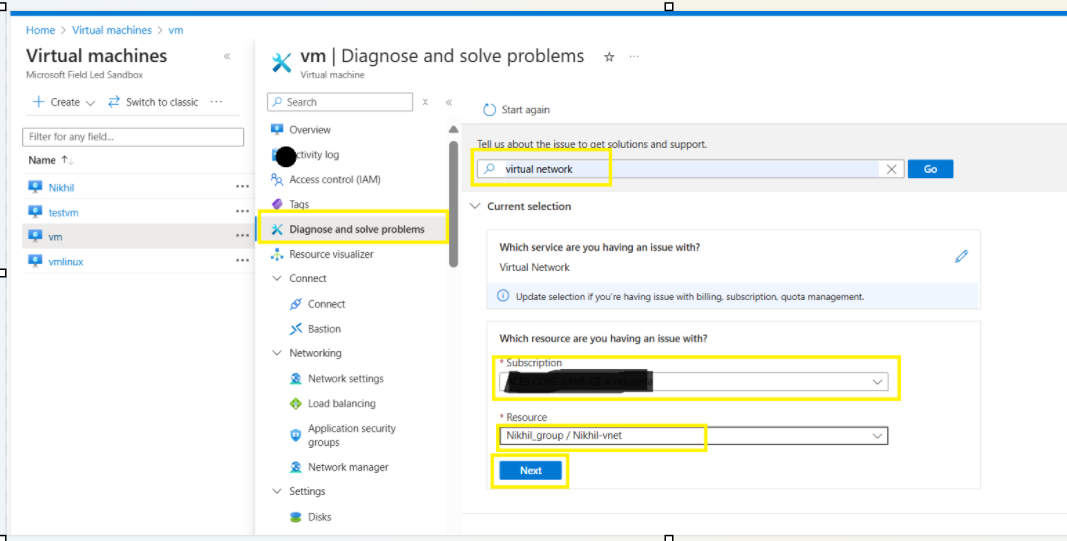Open the Overview menu item
This screenshot has width=1067, height=541.
point(310,129)
